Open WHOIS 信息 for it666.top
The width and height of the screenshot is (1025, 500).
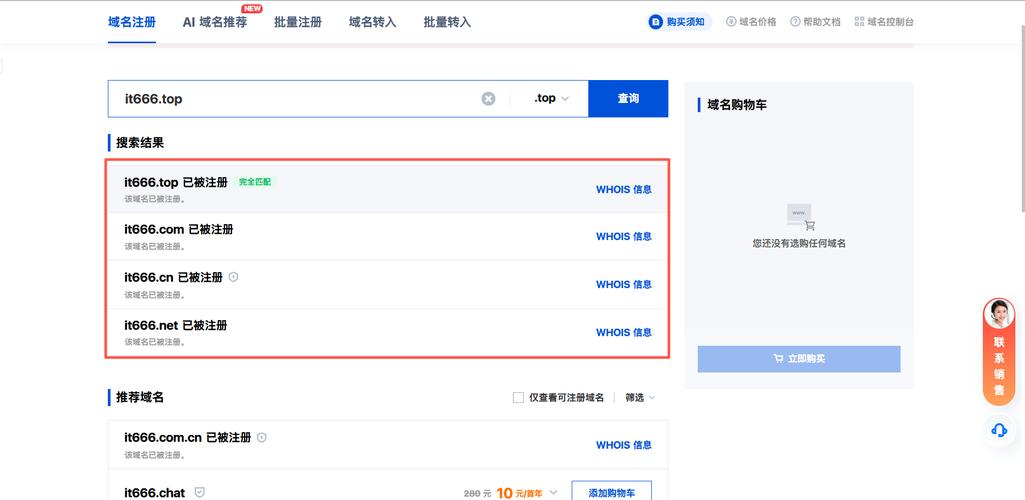click(624, 190)
